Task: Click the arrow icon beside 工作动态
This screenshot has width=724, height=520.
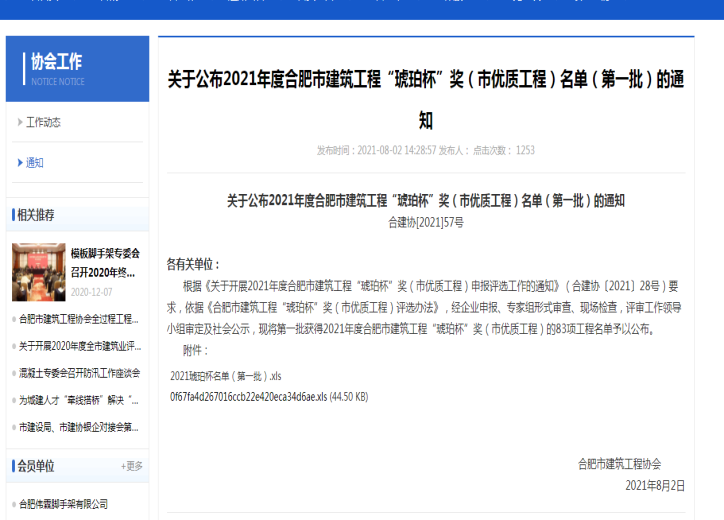Action: [x=19, y=123]
